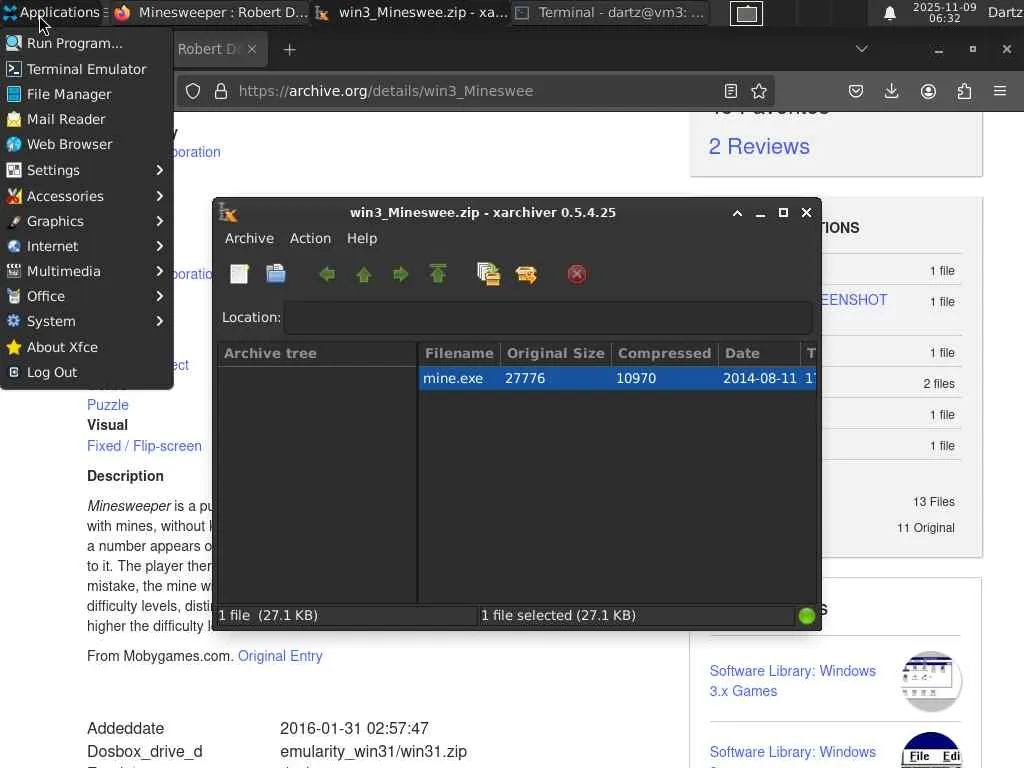Viewport: 1024px width, 768px height.
Task: Select Log Out from Applications menu
Action: [x=86, y=372]
